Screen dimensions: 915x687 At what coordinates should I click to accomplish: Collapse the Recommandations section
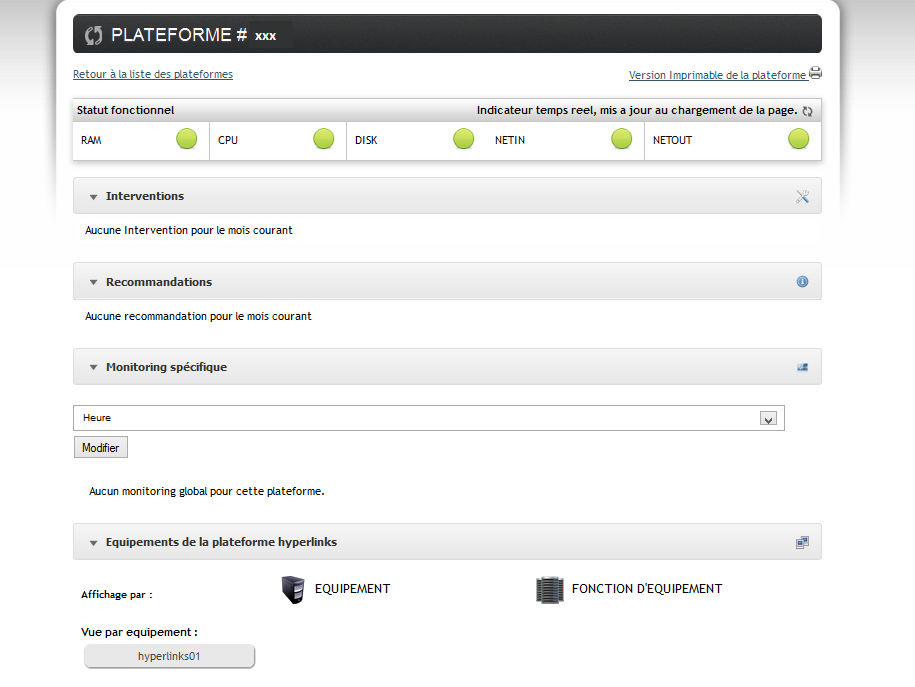(x=94, y=283)
